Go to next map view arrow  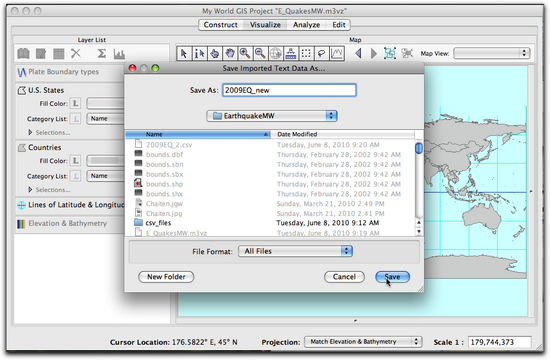[x=374, y=53]
